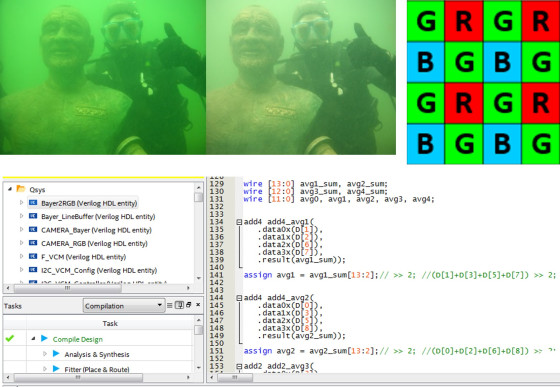Click line number 141 in the gutter
Viewport: 560px width, 387px height.
coord(217,275)
